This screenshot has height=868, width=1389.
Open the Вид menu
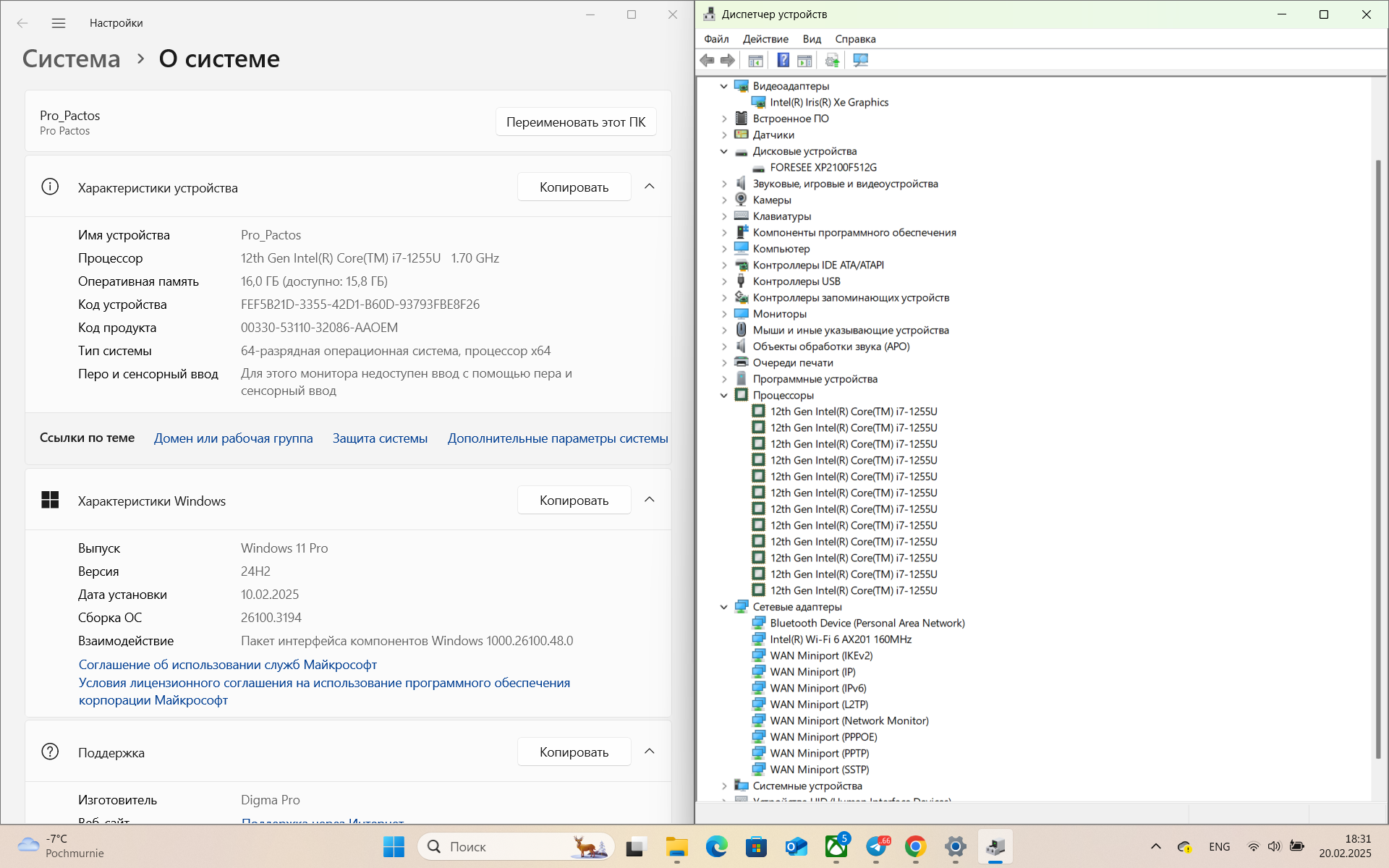coord(812,39)
